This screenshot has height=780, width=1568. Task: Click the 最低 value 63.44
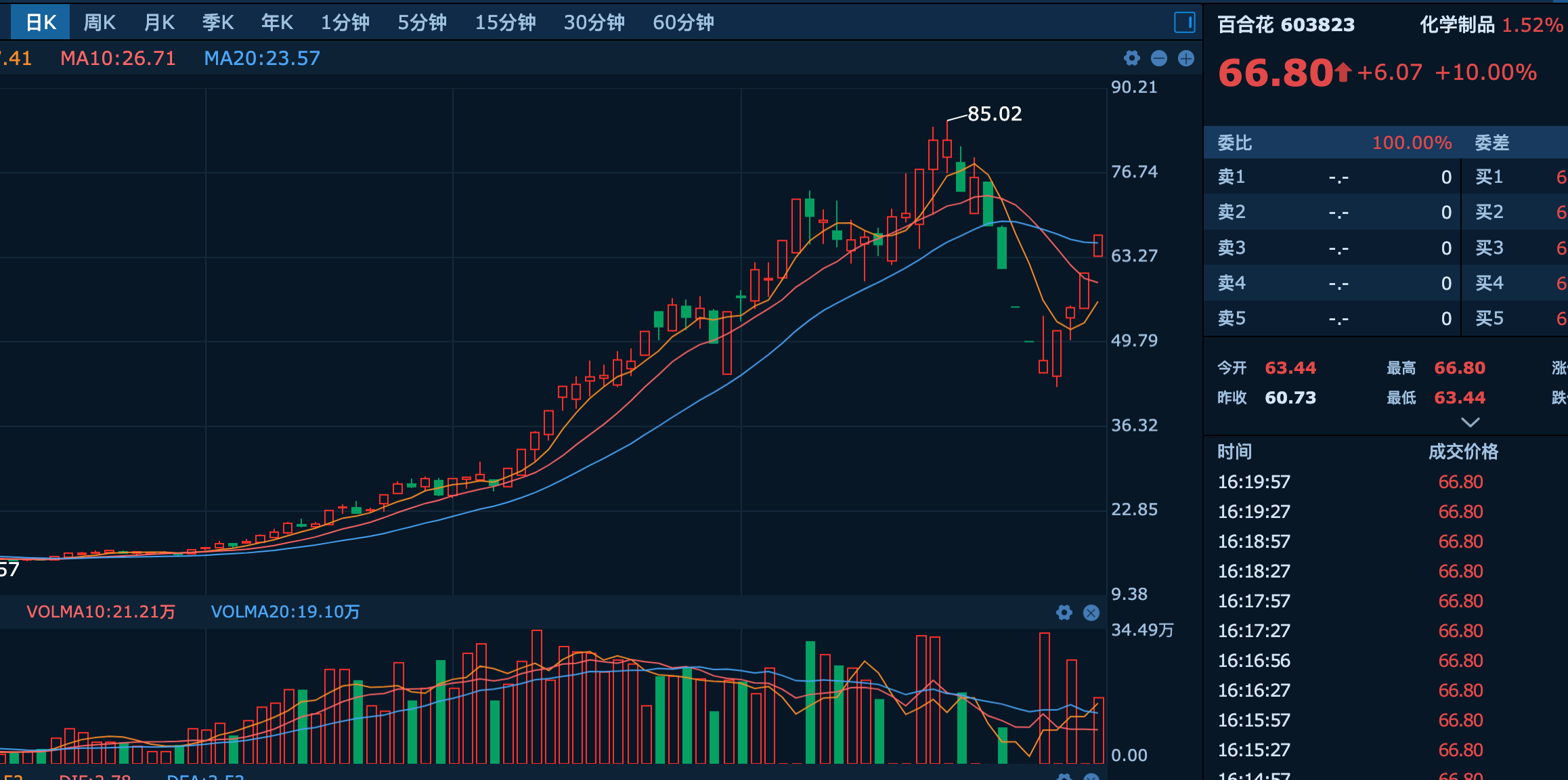pyautogui.click(x=1460, y=398)
